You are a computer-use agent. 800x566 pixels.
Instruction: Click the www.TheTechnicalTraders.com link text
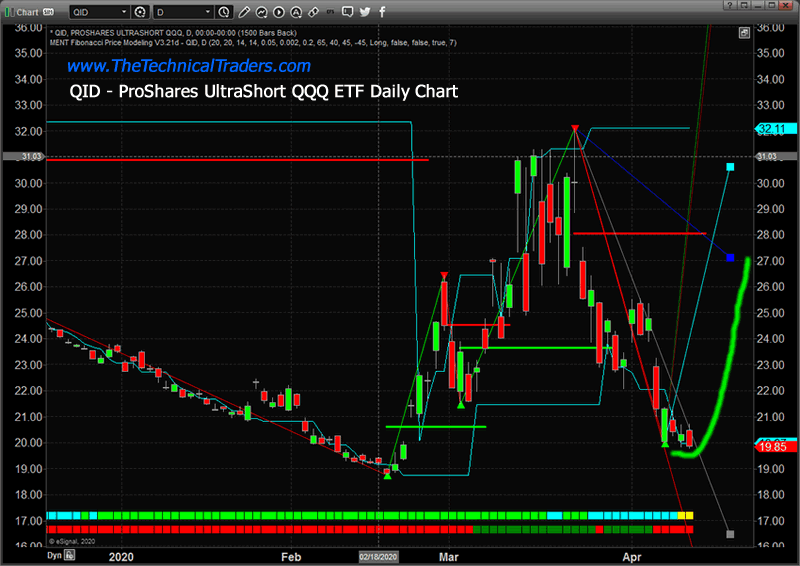click(189, 66)
